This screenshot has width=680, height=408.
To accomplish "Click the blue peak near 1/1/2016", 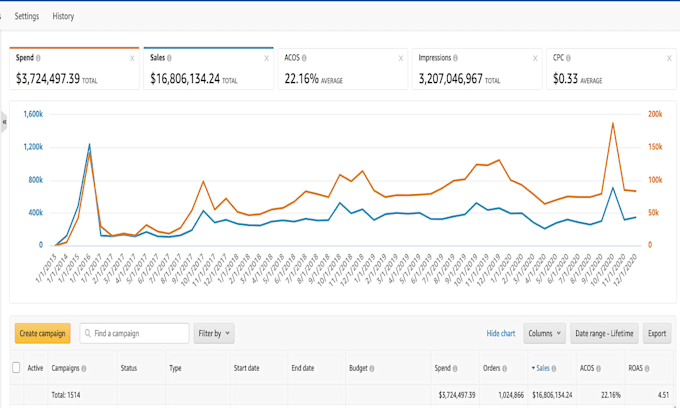I will [89, 144].
